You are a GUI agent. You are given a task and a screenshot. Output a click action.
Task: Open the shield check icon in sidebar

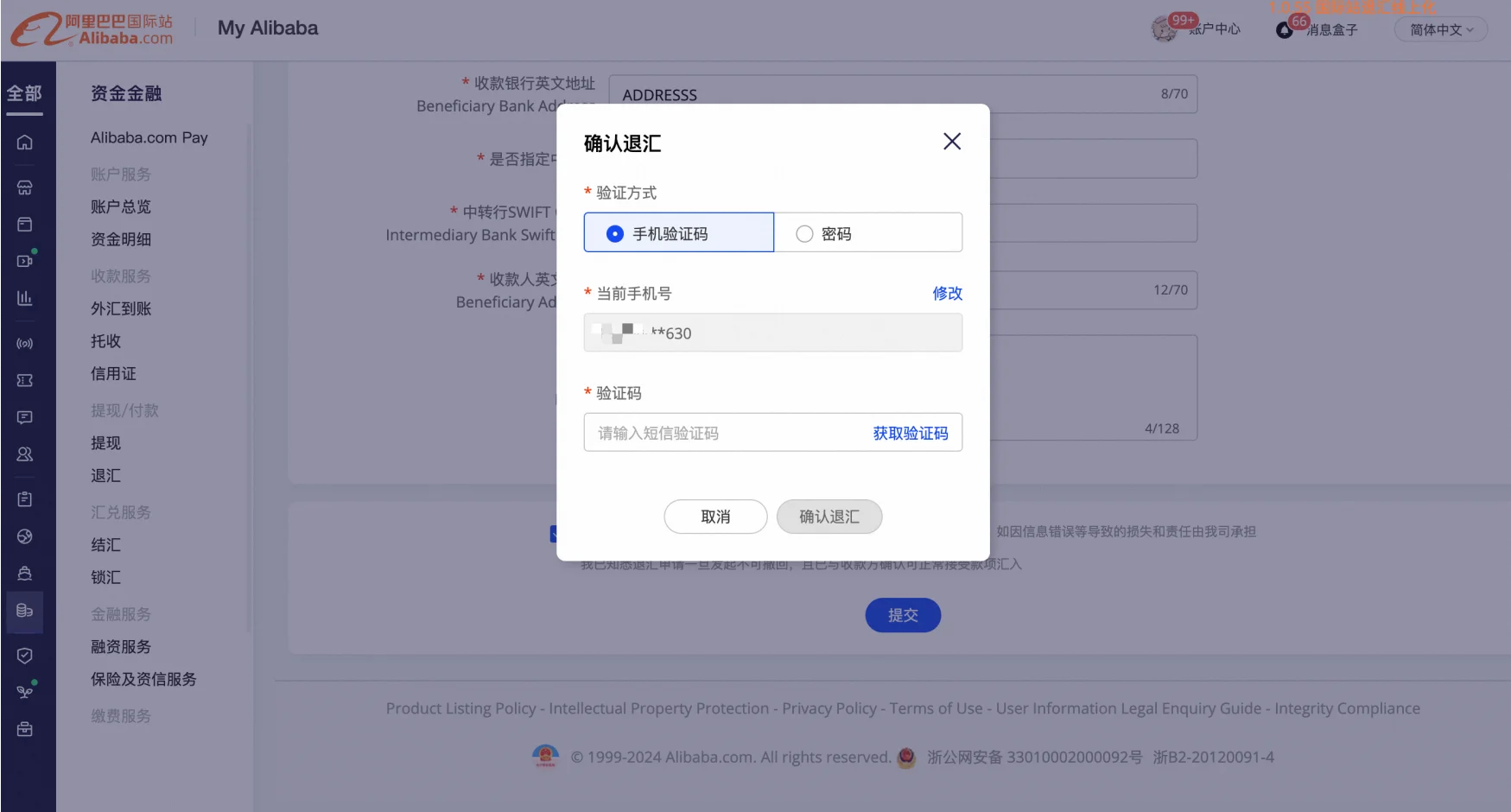click(25, 656)
